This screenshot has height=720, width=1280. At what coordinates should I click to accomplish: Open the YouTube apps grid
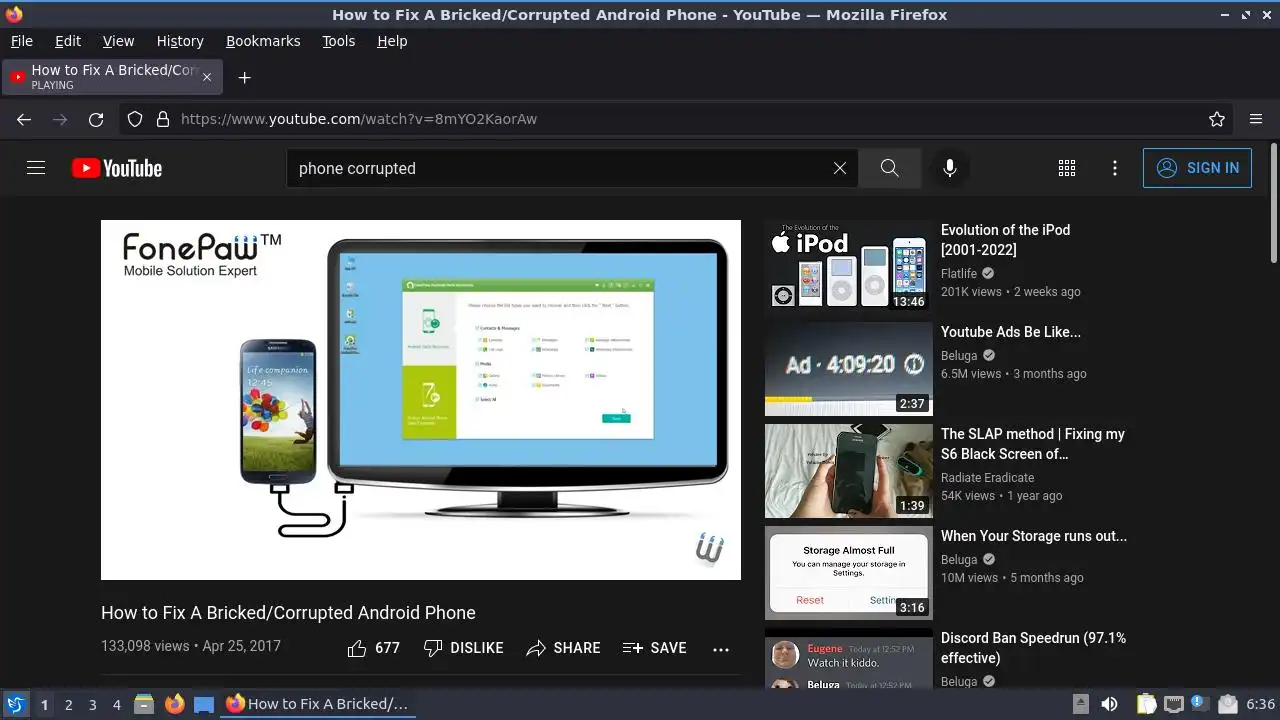(x=1067, y=168)
